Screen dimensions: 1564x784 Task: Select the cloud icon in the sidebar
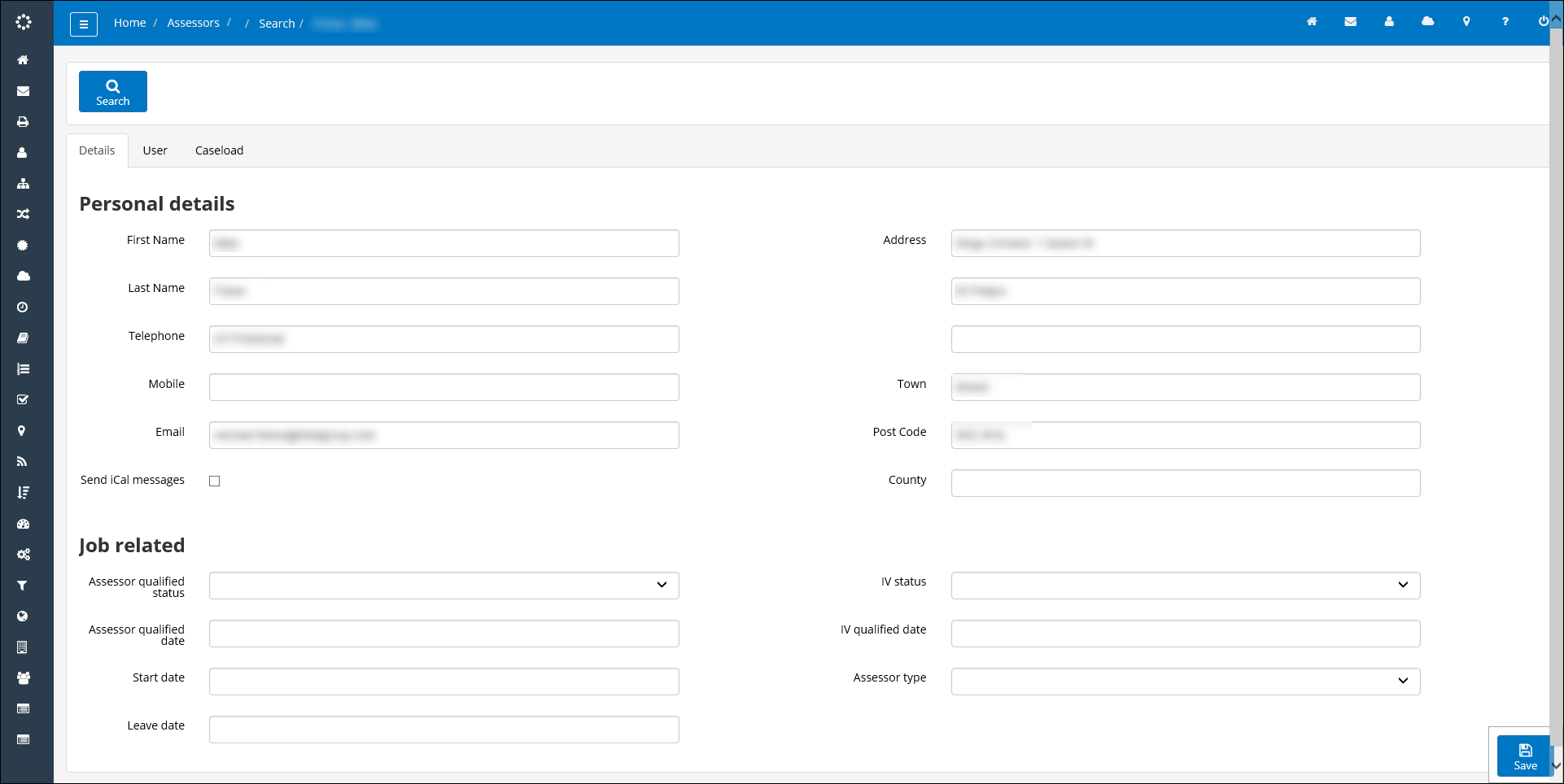(x=22, y=276)
